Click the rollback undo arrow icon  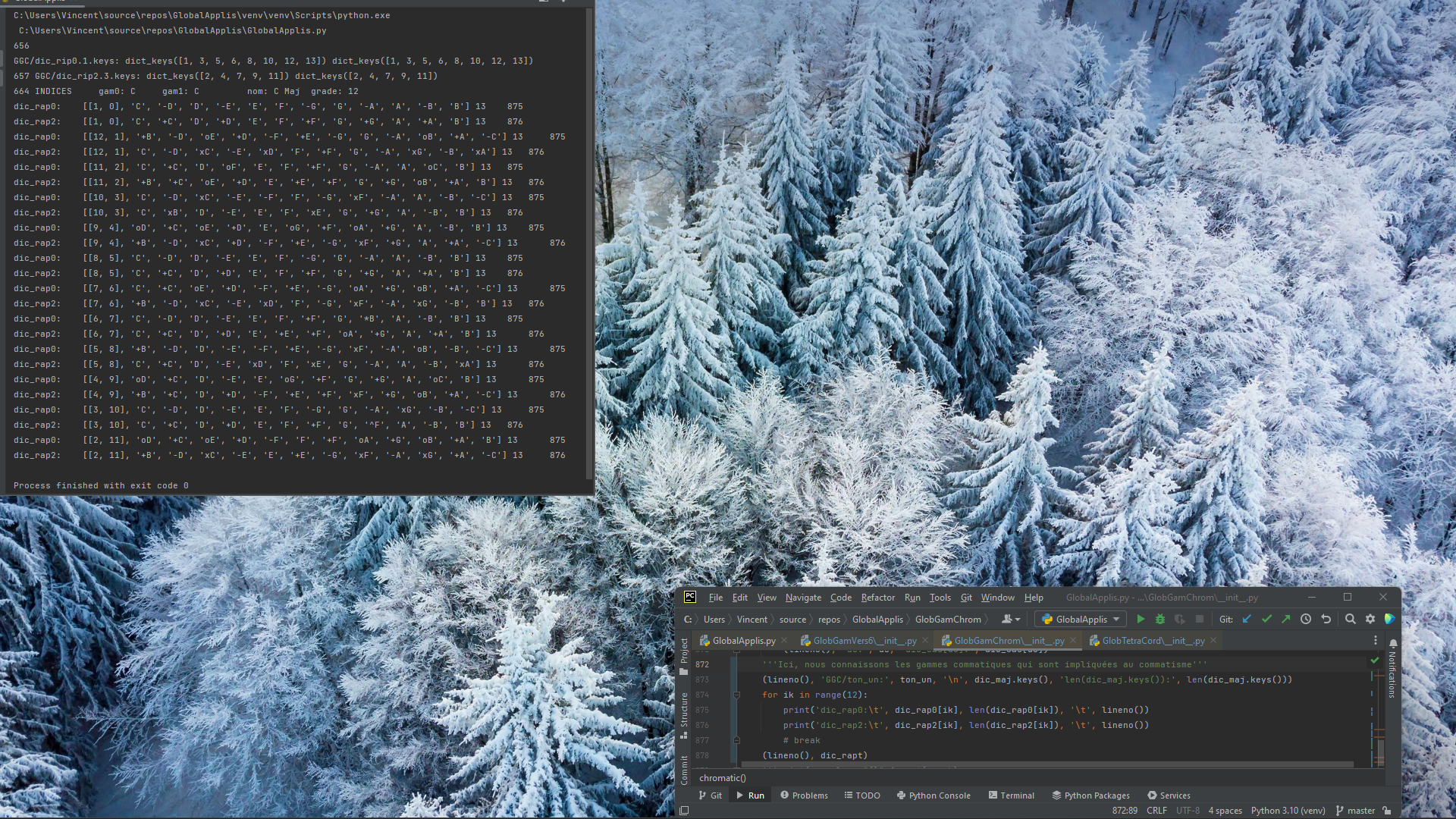coord(1326,619)
